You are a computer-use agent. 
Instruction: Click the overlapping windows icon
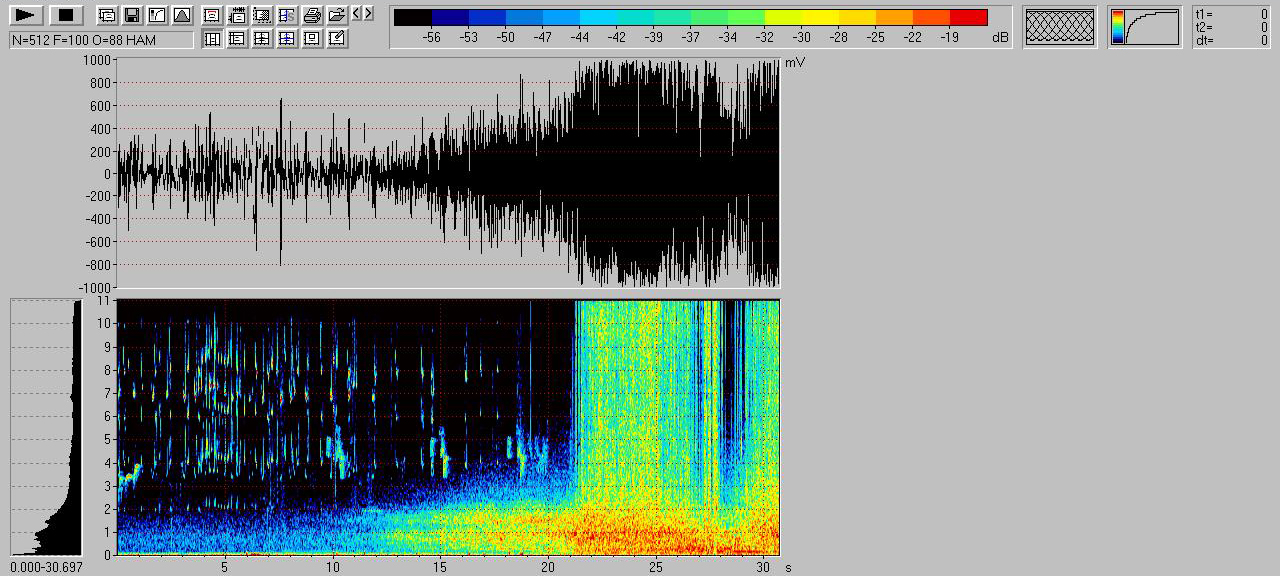click(106, 15)
